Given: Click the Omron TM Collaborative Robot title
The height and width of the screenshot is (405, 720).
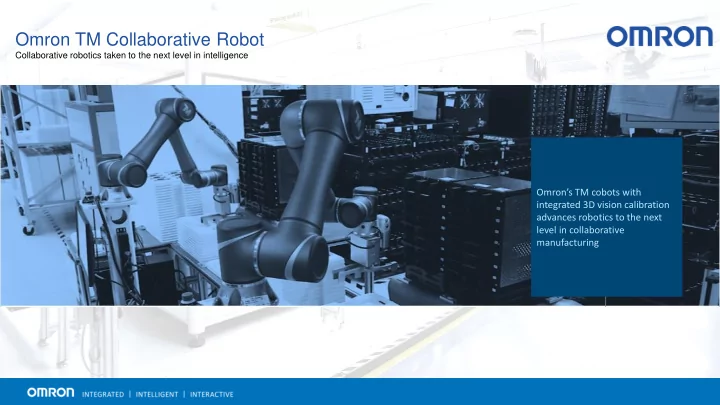Looking at the screenshot, I should 140,39.
